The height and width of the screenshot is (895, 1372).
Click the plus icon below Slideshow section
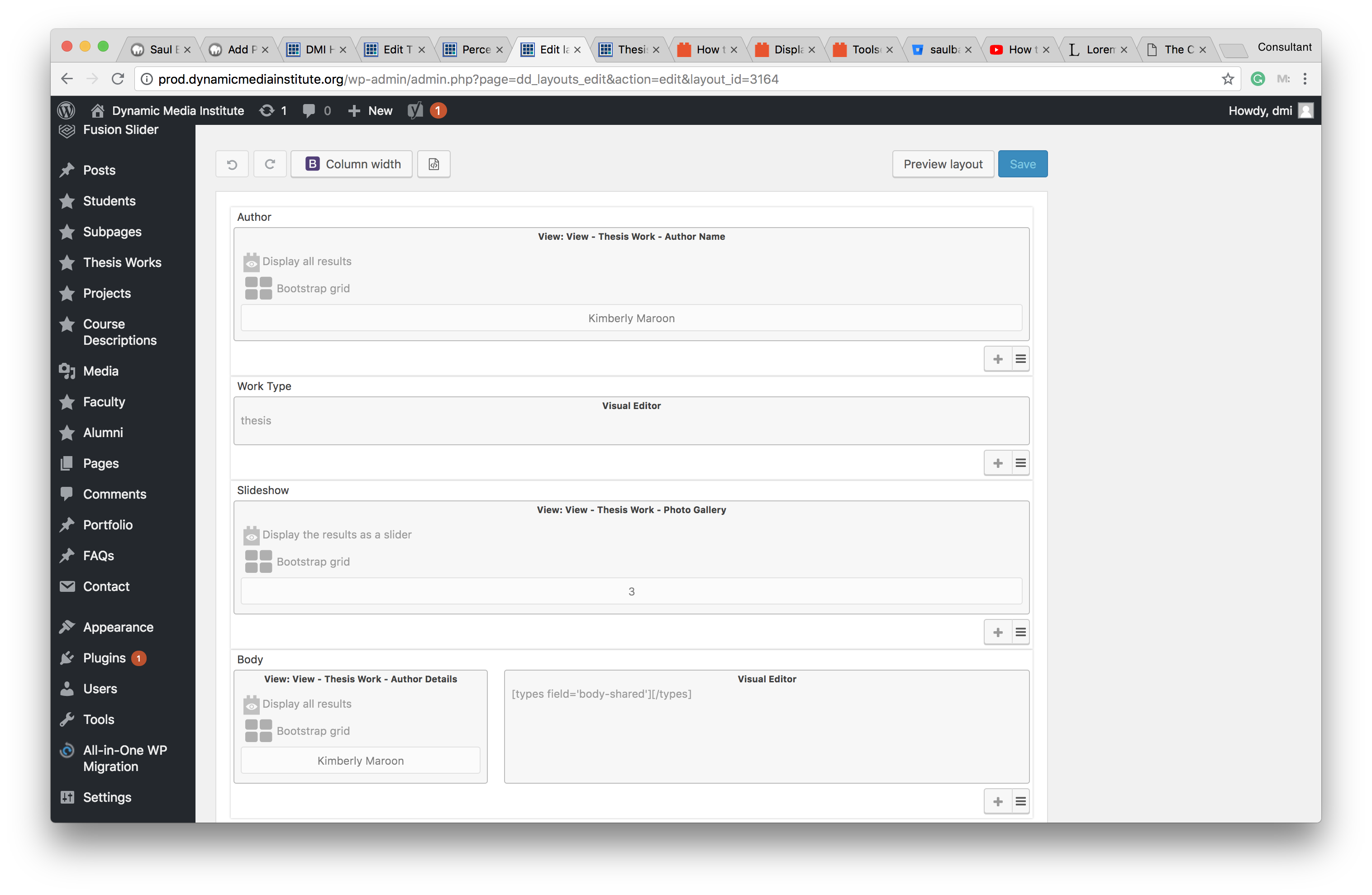998,632
